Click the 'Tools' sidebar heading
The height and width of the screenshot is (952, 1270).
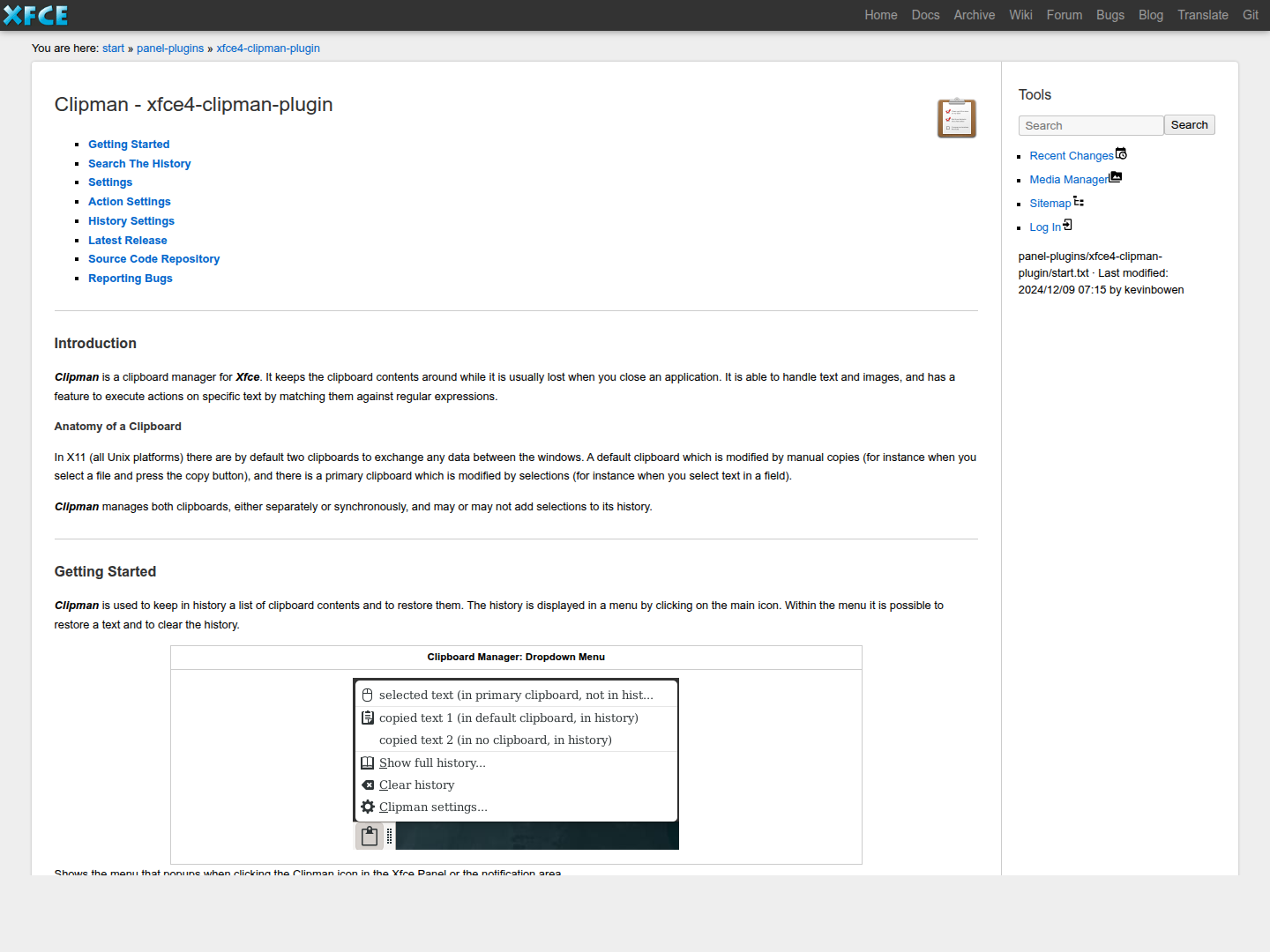click(1035, 95)
